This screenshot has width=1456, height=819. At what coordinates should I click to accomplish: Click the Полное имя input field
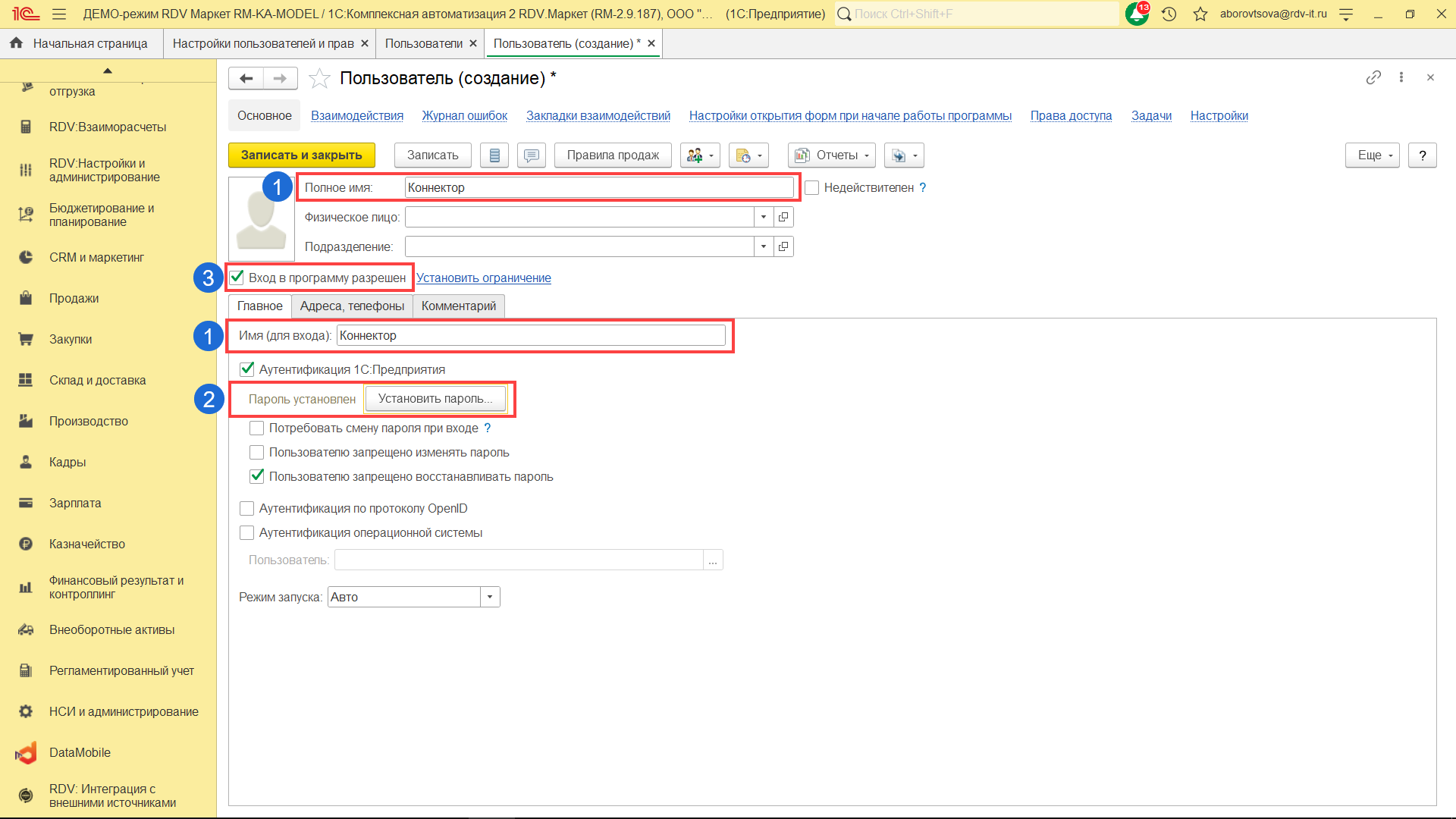[599, 188]
